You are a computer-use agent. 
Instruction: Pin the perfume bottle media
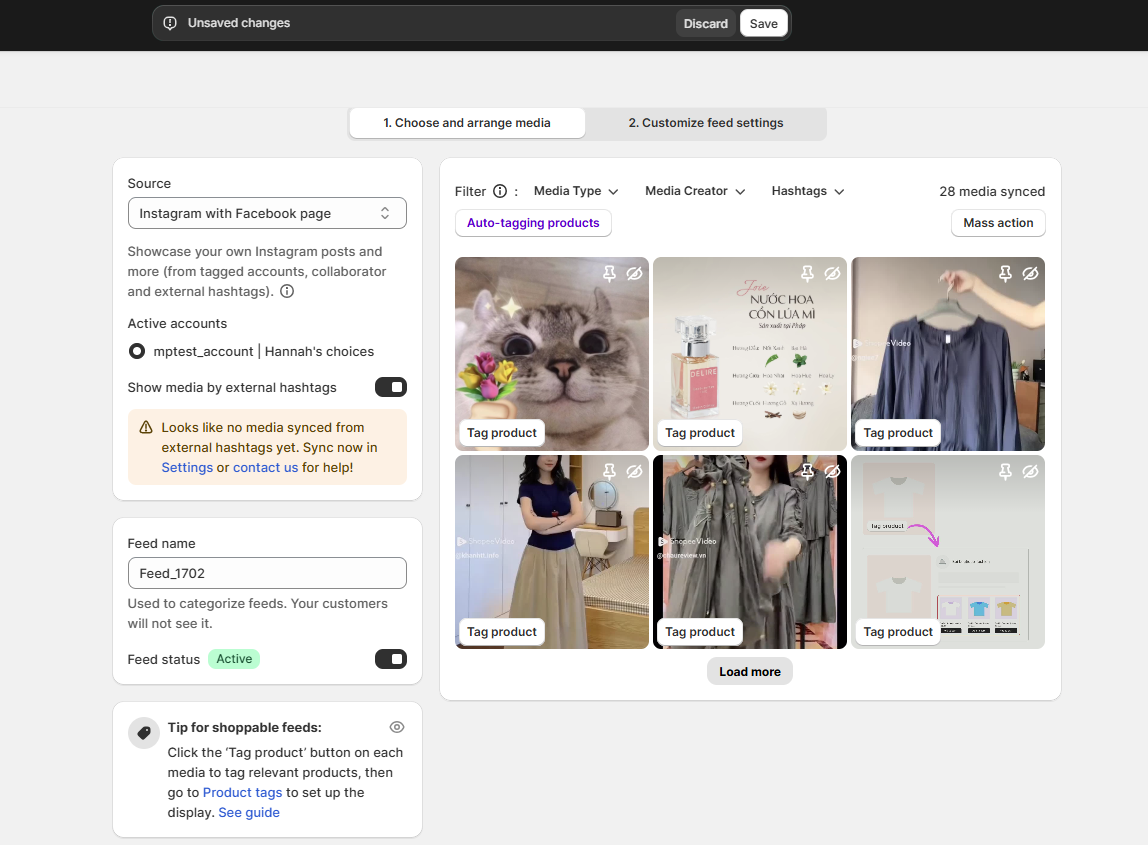tap(808, 273)
